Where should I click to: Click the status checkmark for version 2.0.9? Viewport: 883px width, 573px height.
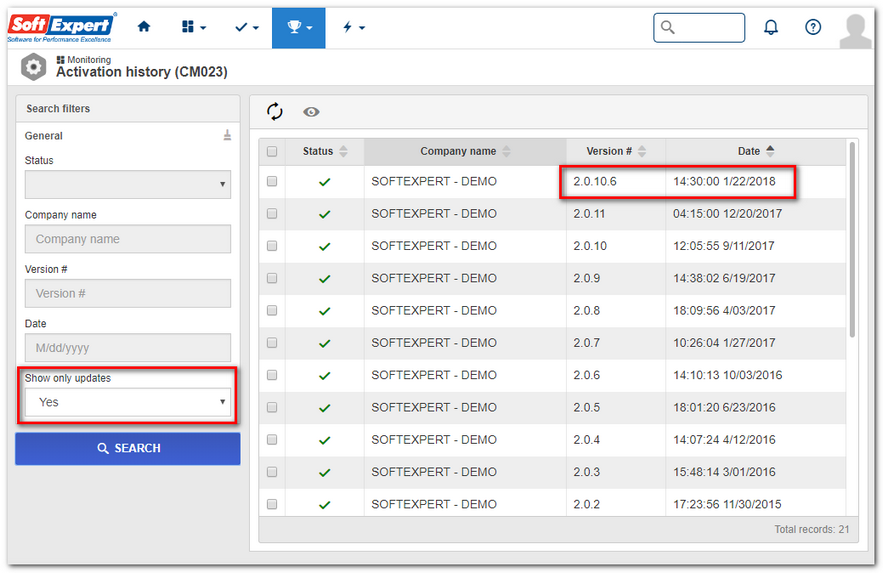[324, 279]
